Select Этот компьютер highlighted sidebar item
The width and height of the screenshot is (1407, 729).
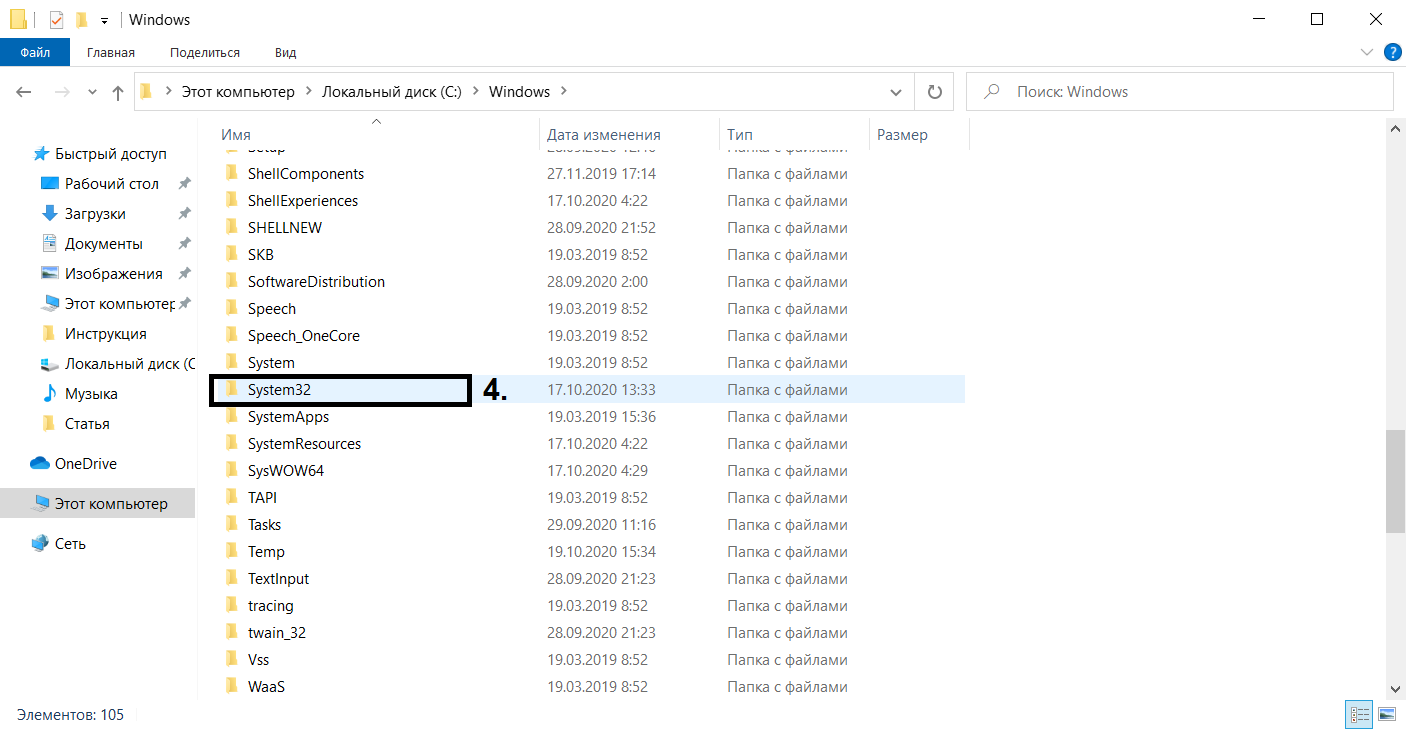click(x=98, y=504)
